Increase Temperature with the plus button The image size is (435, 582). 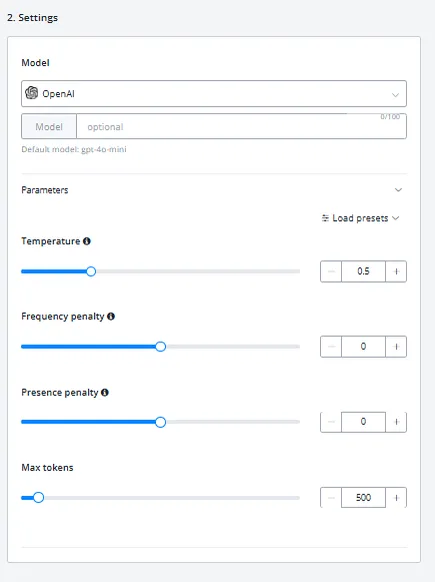coord(396,271)
